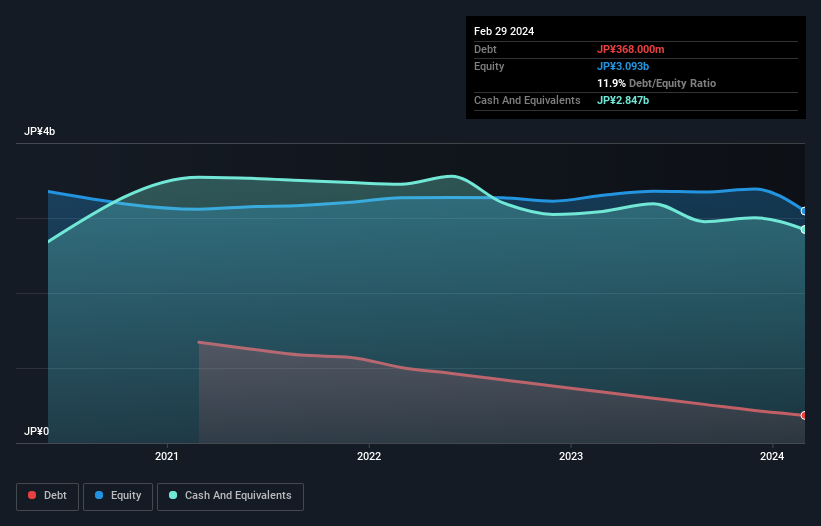821x526 pixels.
Task: Toggle the Equity legend button
Action: pyautogui.click(x=118, y=496)
